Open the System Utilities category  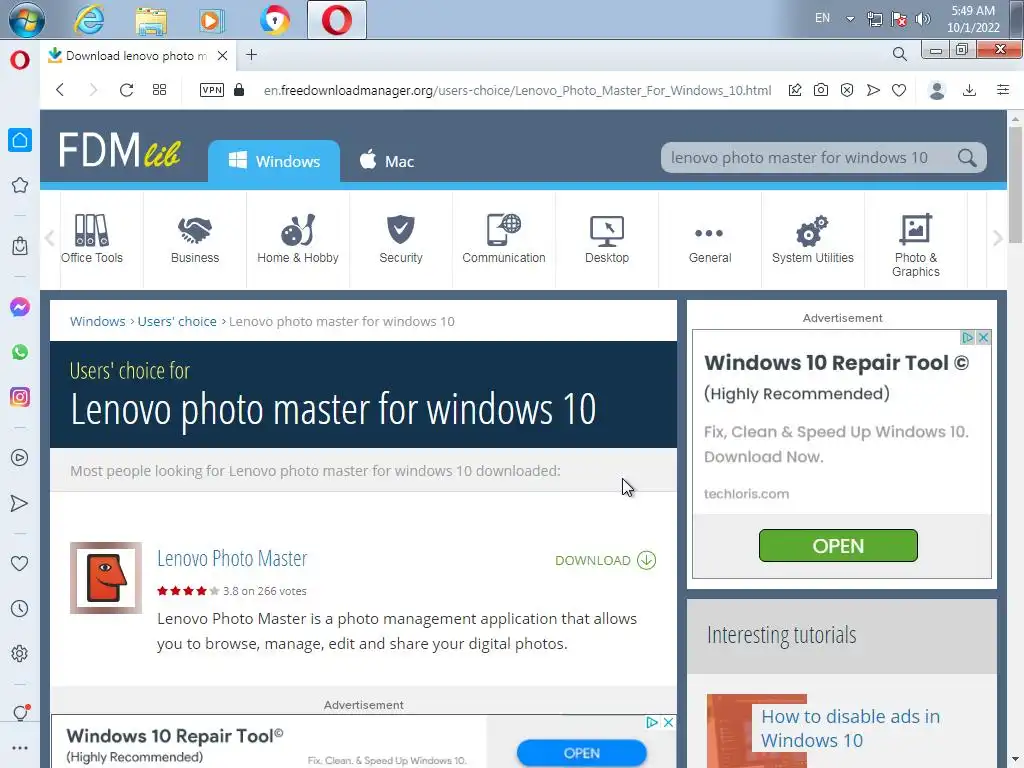point(812,239)
